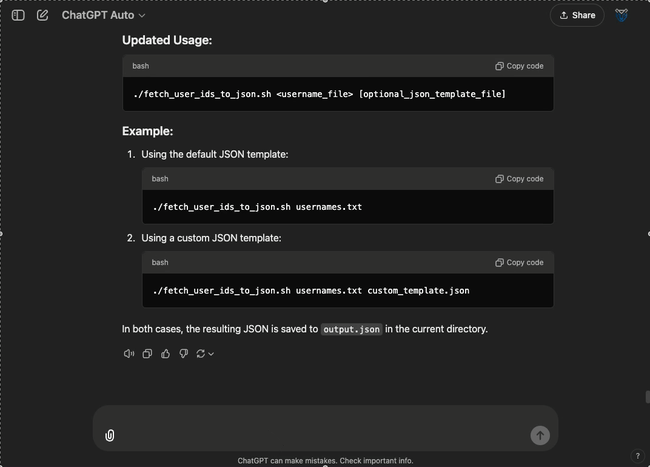Screen dimensions: 650x467
Task: Give thumbs down to the response
Action: [184, 354]
